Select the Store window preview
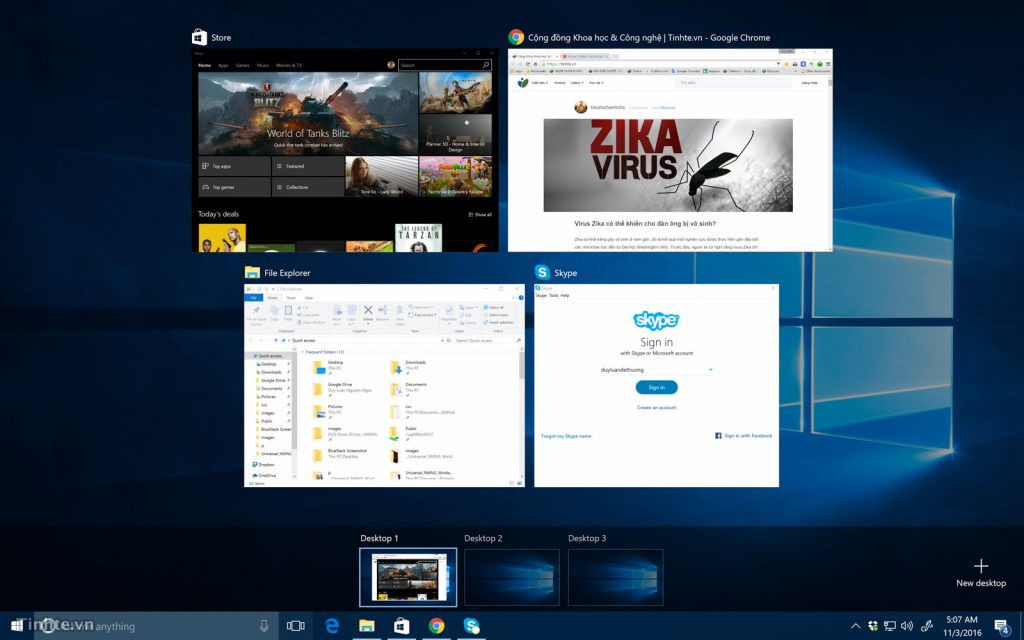The height and width of the screenshot is (640, 1024). 345,150
